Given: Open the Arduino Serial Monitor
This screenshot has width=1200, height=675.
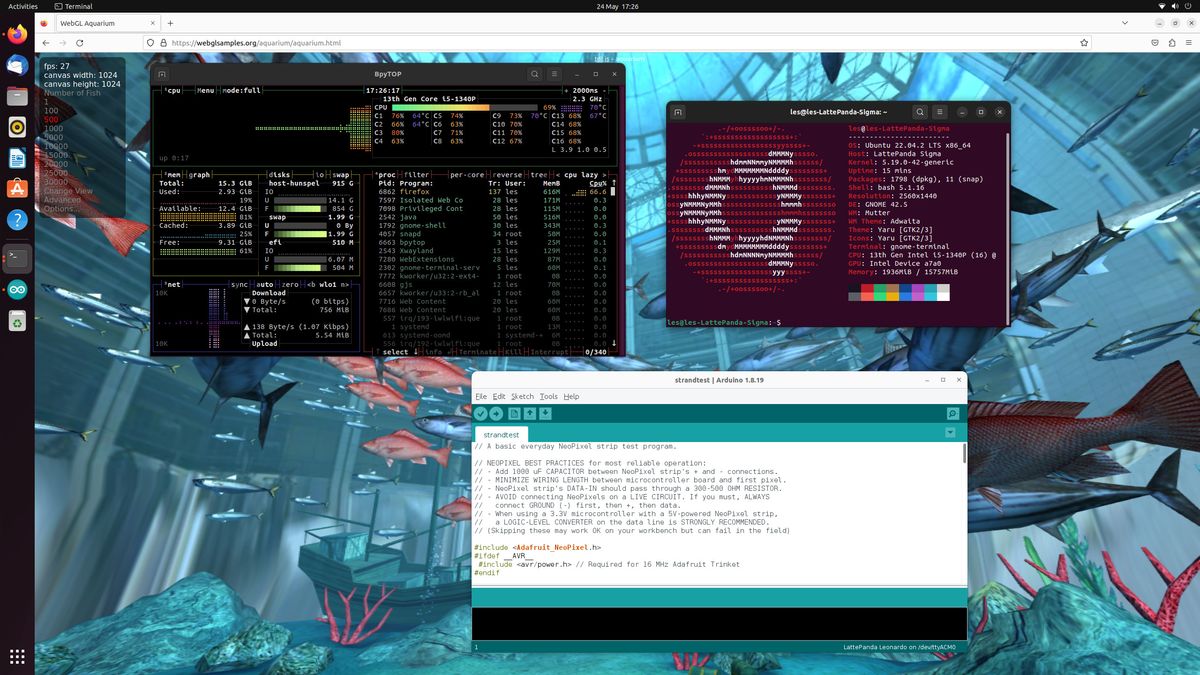Looking at the screenshot, I should tap(953, 413).
